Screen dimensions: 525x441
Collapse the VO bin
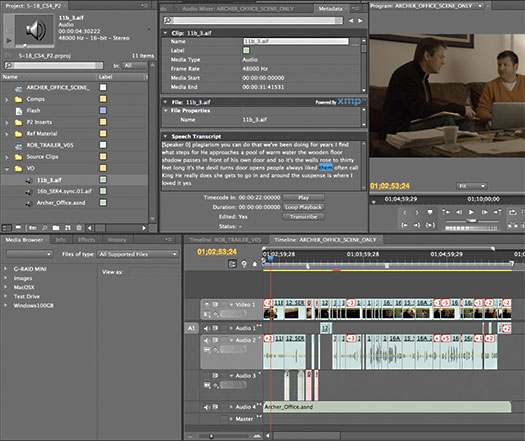click(7, 169)
